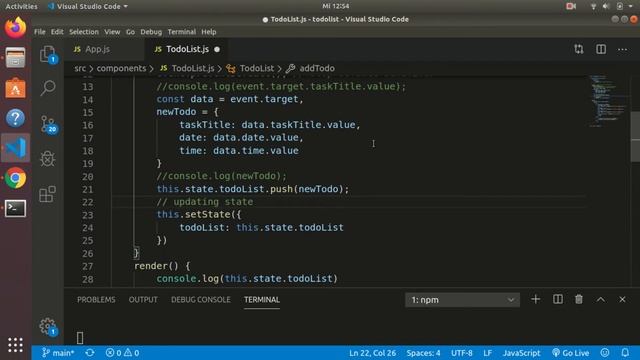640x360 pixels.
Task: Click Synchronize Changes icon in status bar
Action: click(90, 353)
